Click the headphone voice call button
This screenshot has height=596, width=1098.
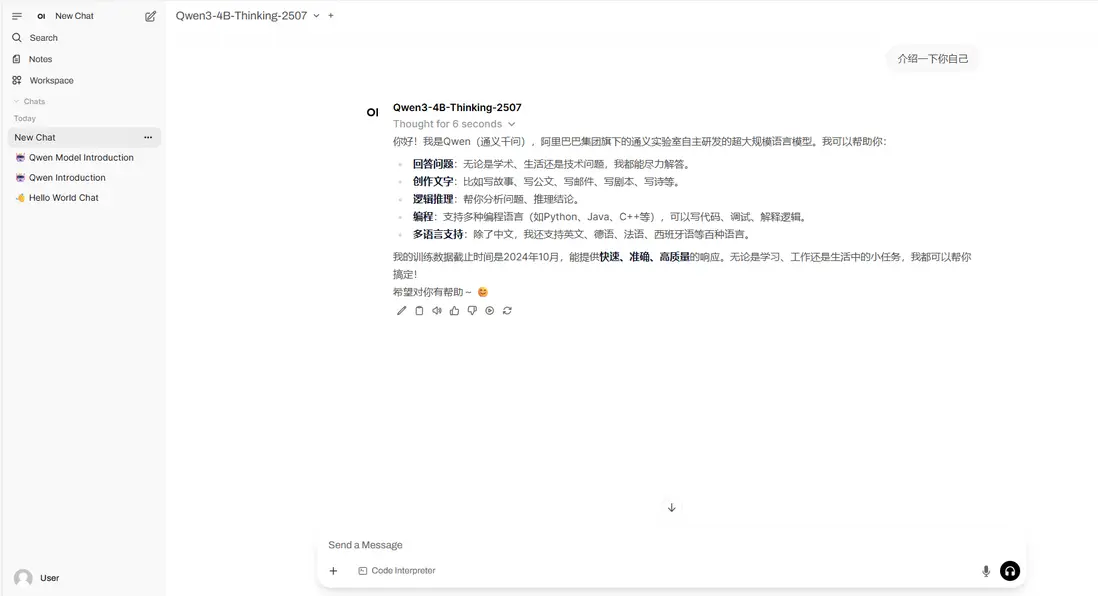1010,571
